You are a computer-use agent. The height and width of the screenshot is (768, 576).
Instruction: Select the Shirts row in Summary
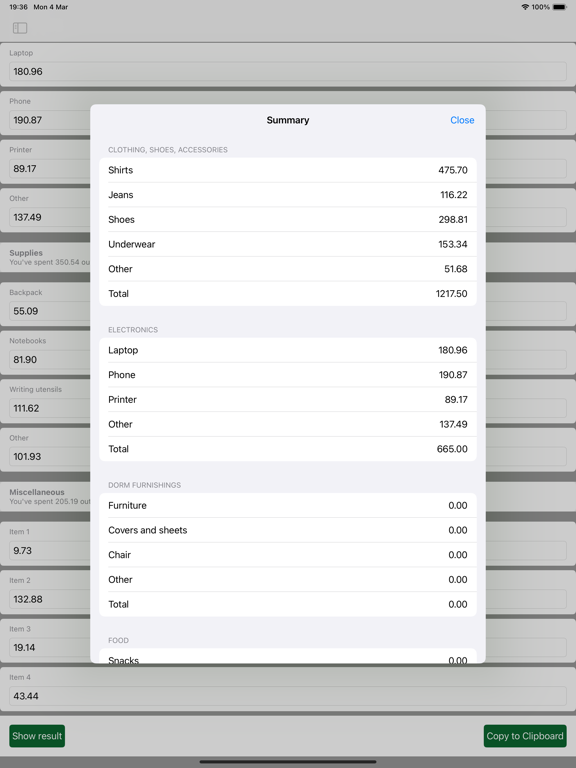pos(288,170)
